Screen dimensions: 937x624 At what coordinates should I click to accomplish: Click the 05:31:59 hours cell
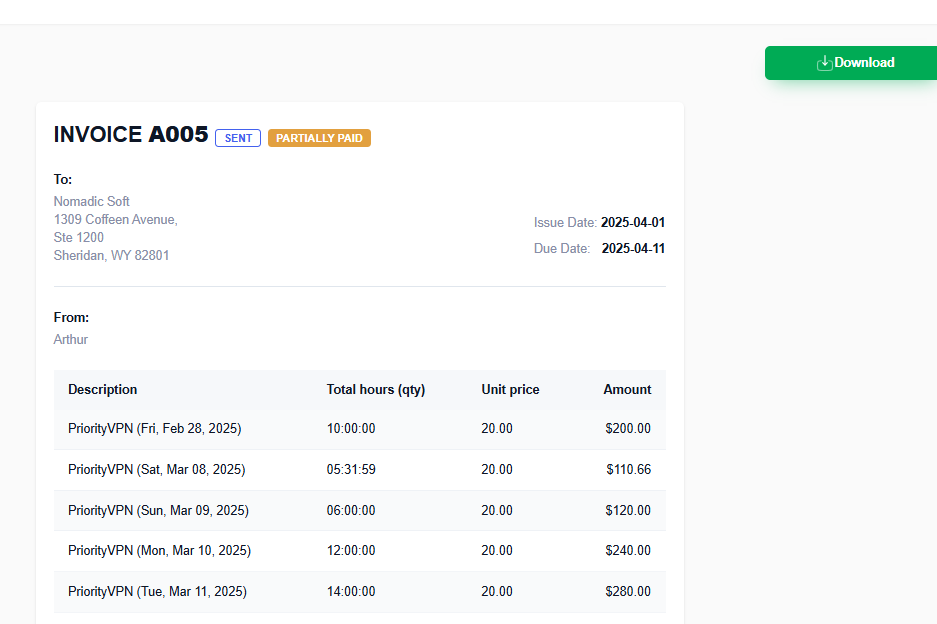coord(351,470)
